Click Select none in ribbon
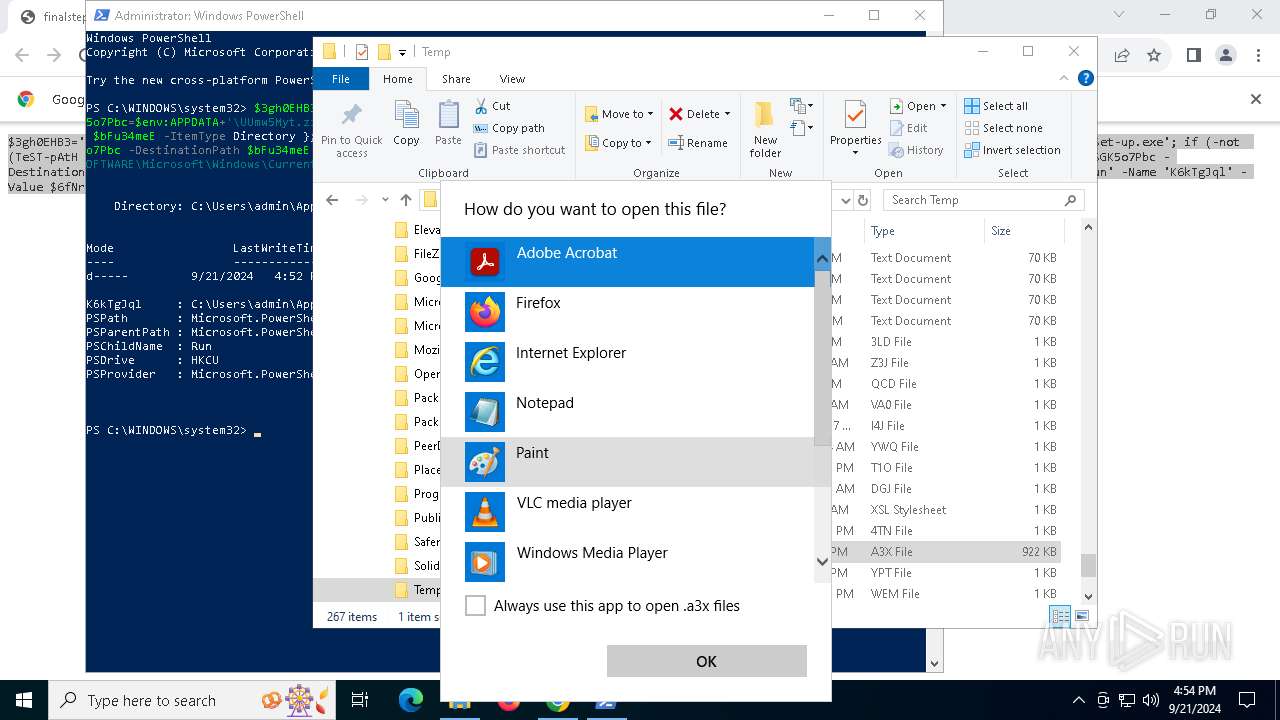Screen dimensions: 1280x720 point(1003,128)
